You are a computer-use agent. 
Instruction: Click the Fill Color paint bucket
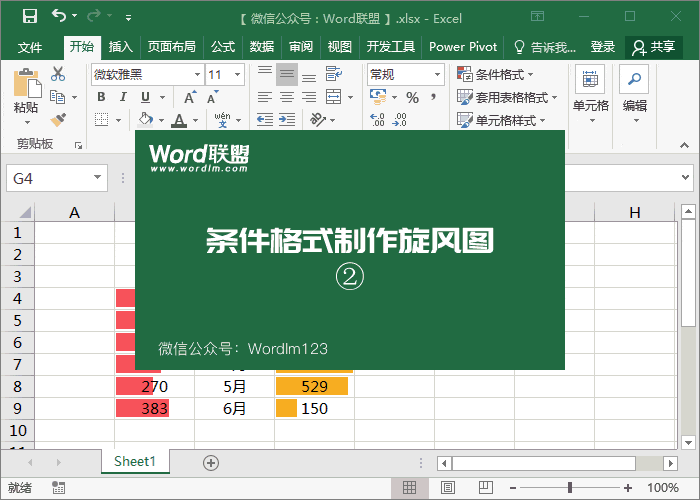point(146,120)
